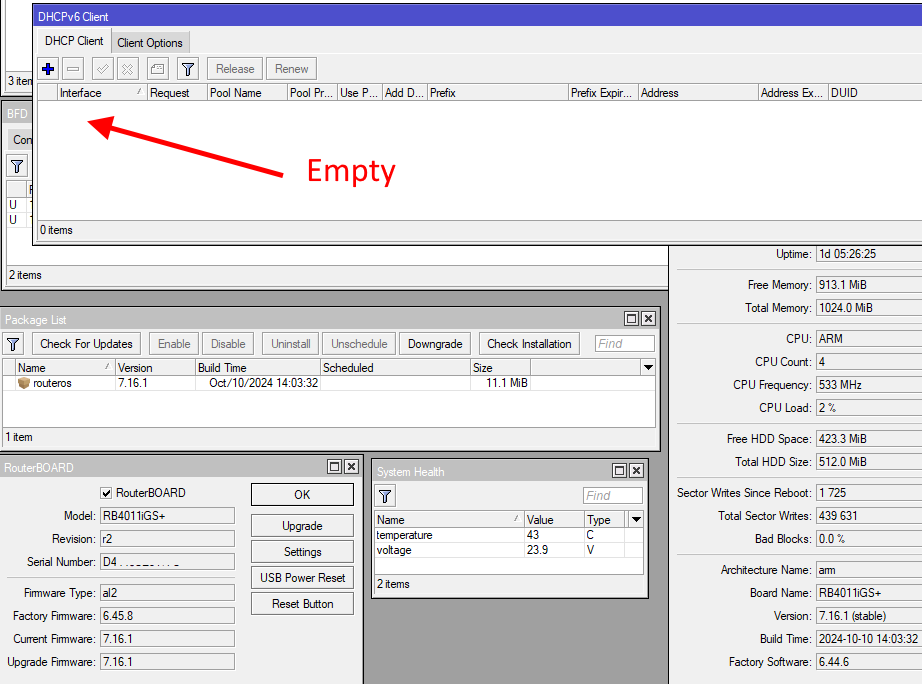The height and width of the screenshot is (684, 922).
Task: Click the enable checkmark in DHCPv6 Client toolbar
Action: tap(102, 69)
